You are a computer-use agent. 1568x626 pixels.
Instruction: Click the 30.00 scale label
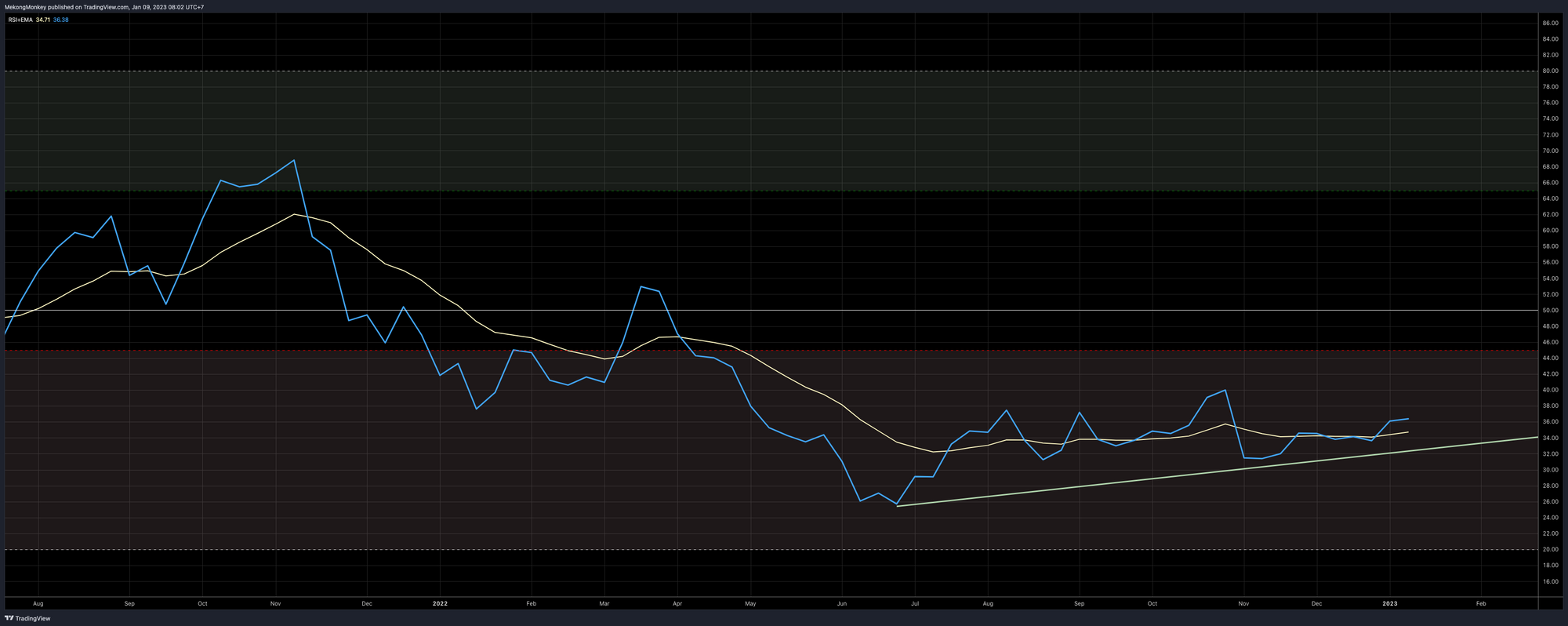tap(1550, 470)
